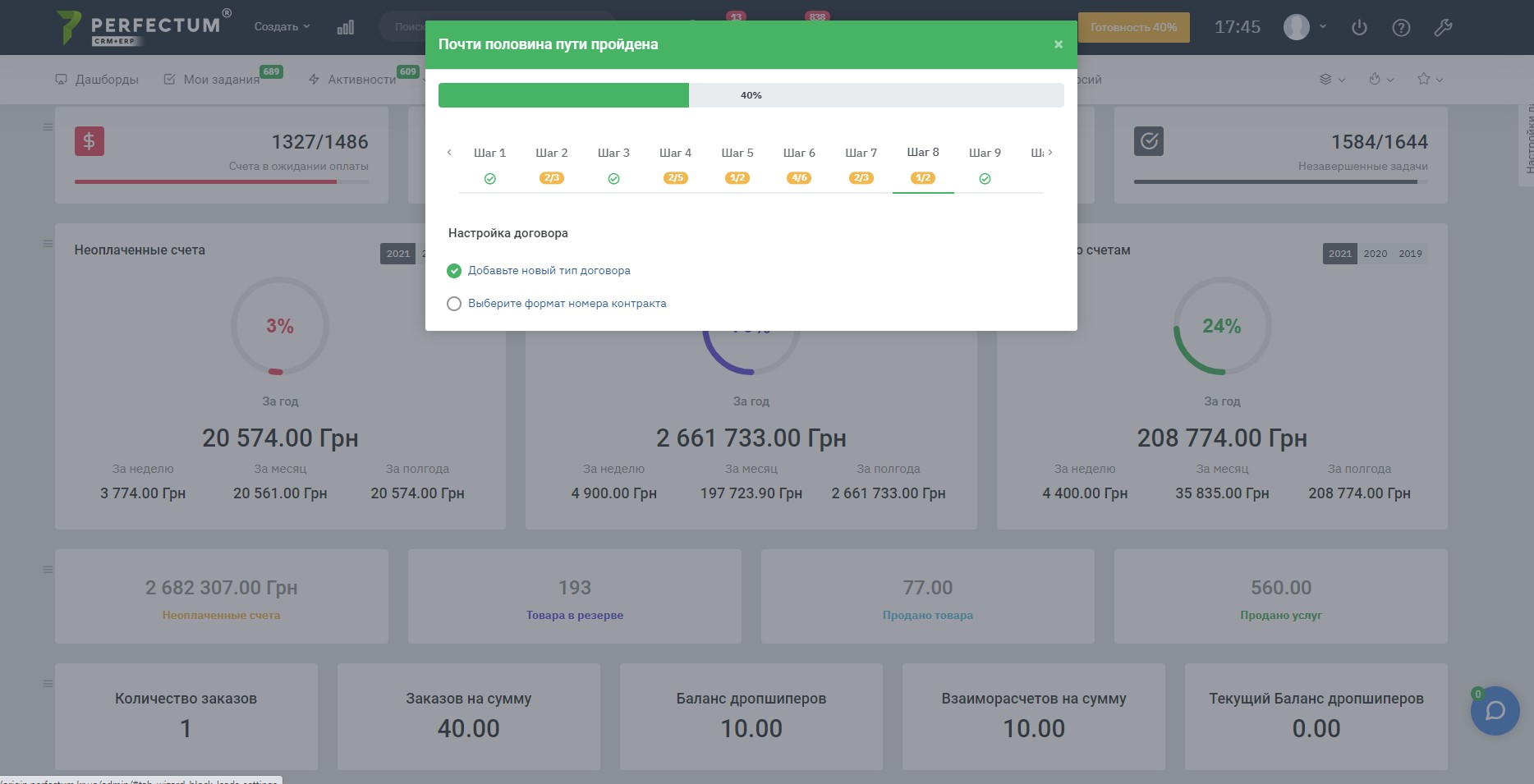This screenshot has height=784, width=1534.
Task: Close the wizard progress dialog
Action: pyautogui.click(x=1059, y=44)
